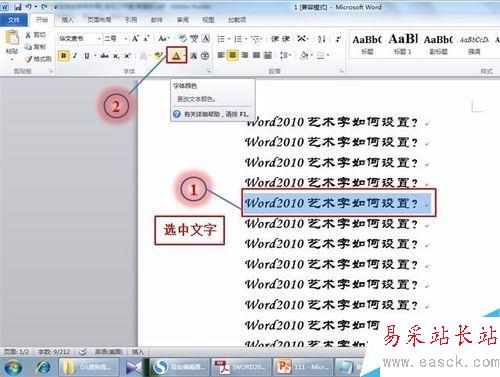Toggle Bold formatting
The image size is (500, 377).
point(63,56)
